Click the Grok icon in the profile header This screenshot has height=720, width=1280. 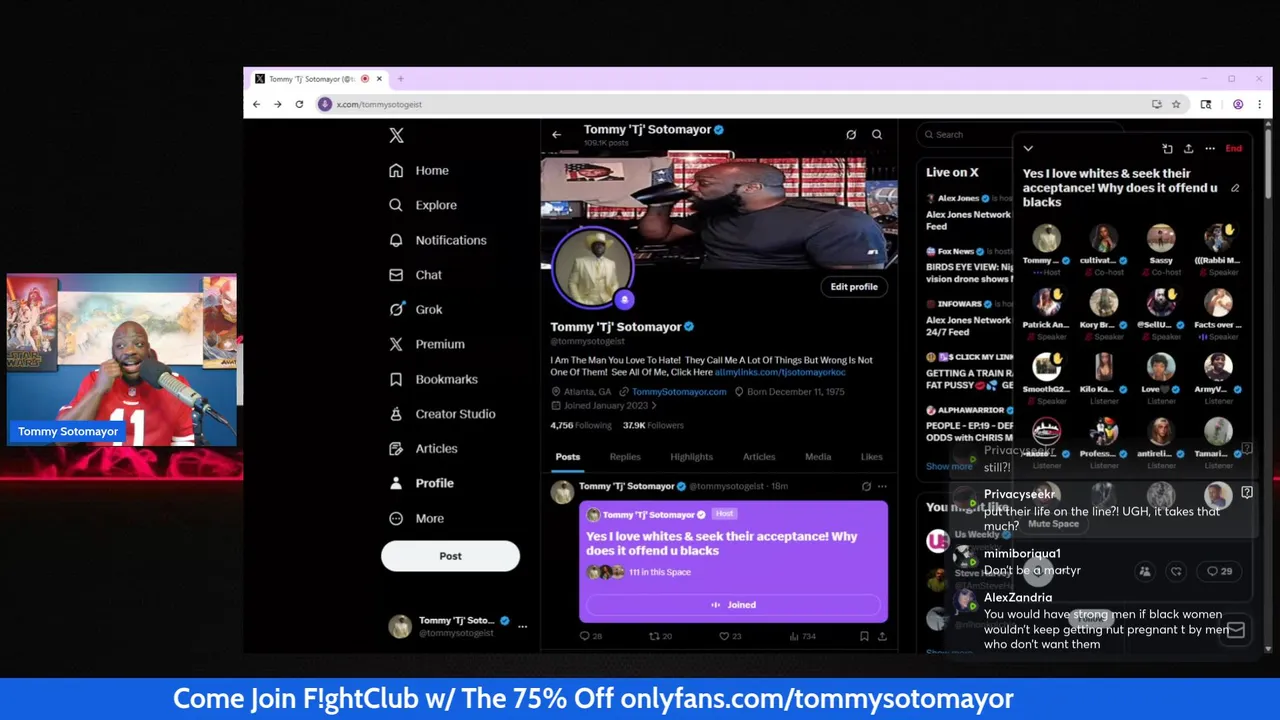[851, 135]
